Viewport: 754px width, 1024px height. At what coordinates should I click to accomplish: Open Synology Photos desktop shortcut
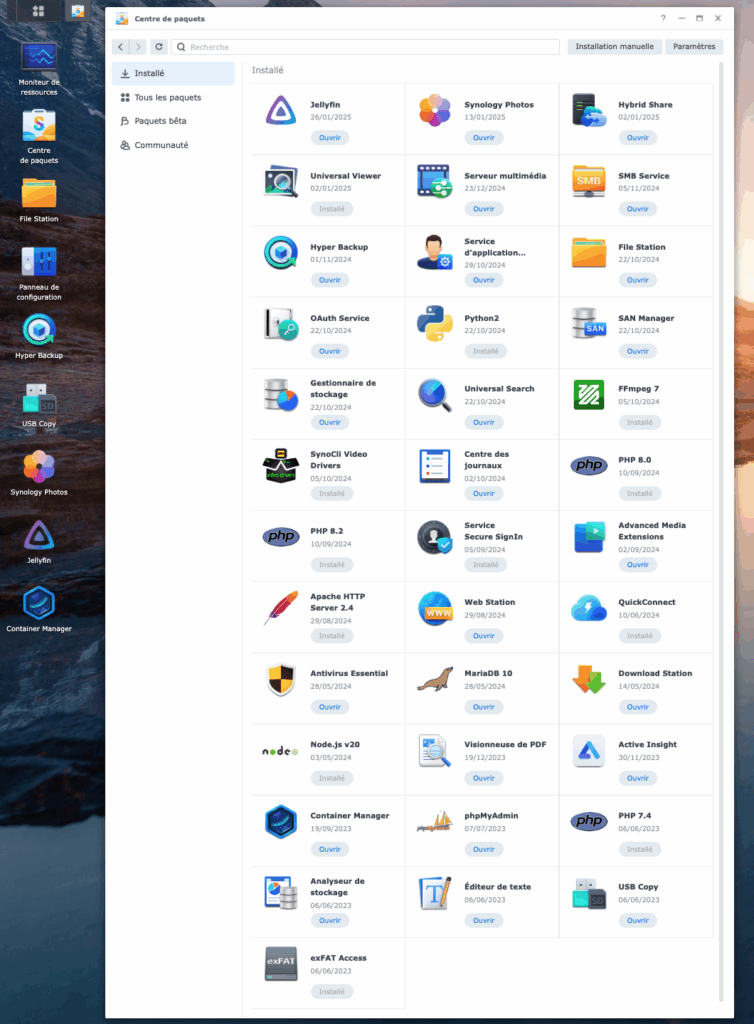tap(39, 473)
